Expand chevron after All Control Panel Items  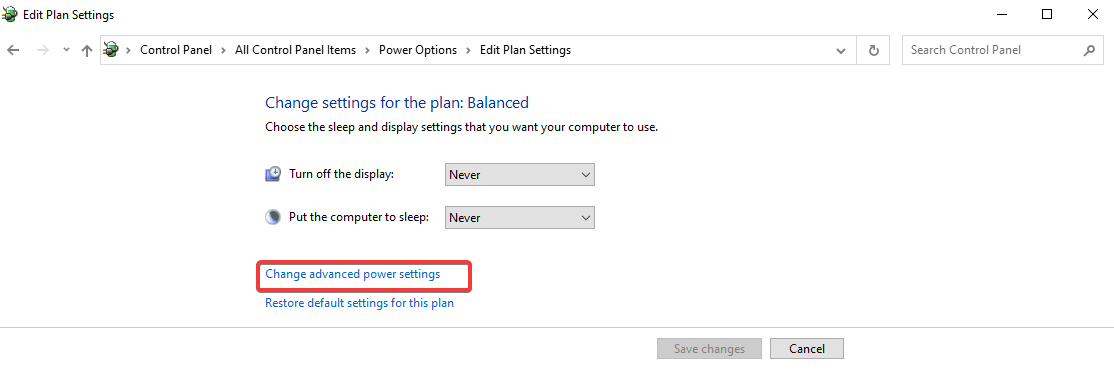click(367, 50)
